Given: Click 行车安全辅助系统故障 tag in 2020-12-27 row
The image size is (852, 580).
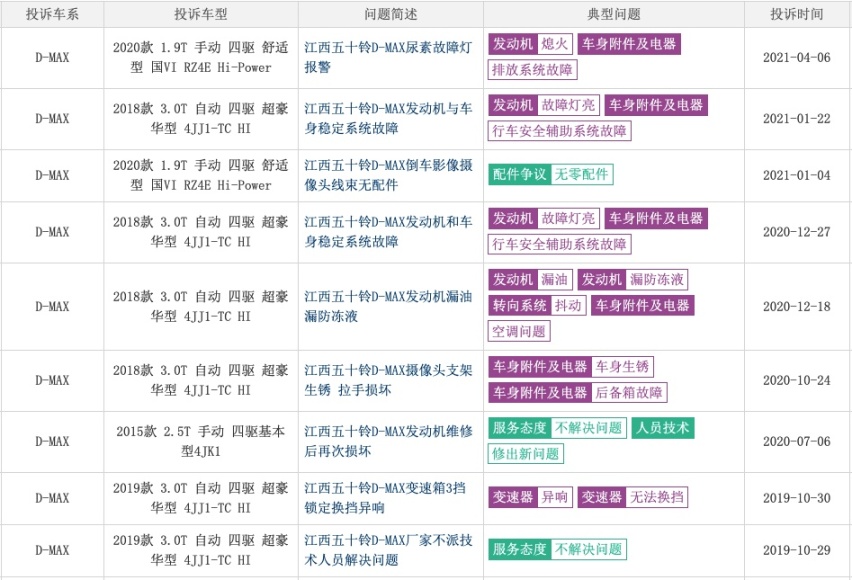Looking at the screenshot, I should (x=559, y=244).
